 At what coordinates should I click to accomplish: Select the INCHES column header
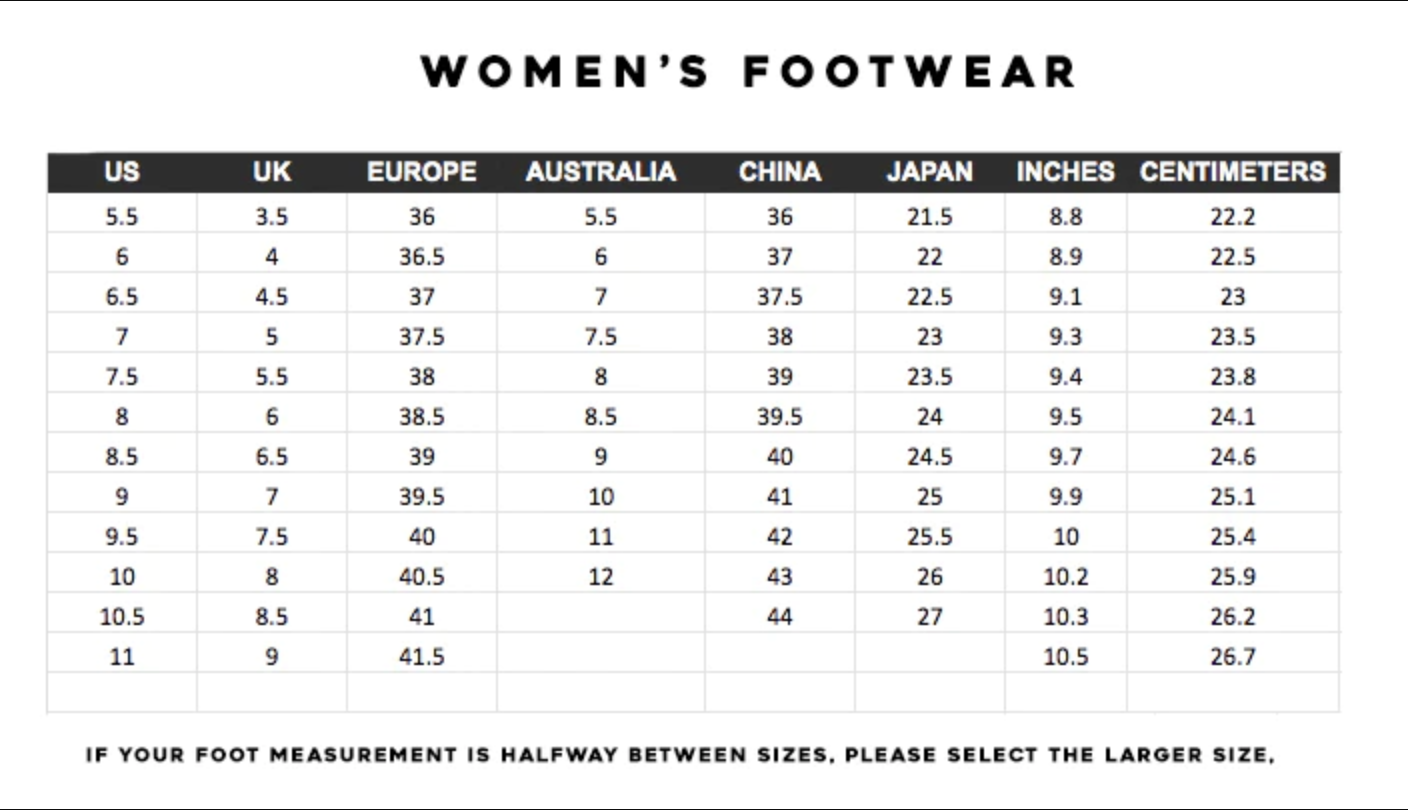click(1065, 172)
